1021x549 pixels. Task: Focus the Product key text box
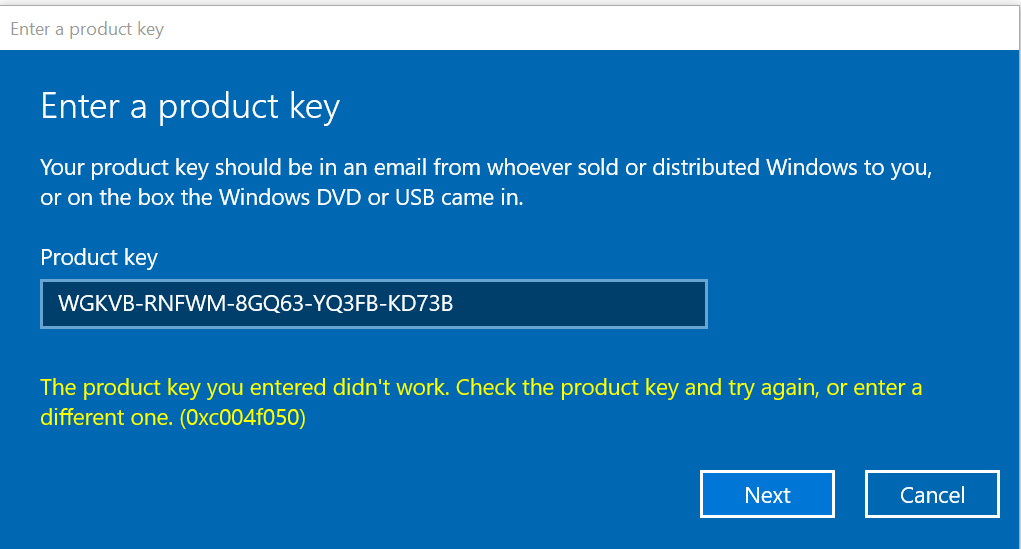point(374,304)
